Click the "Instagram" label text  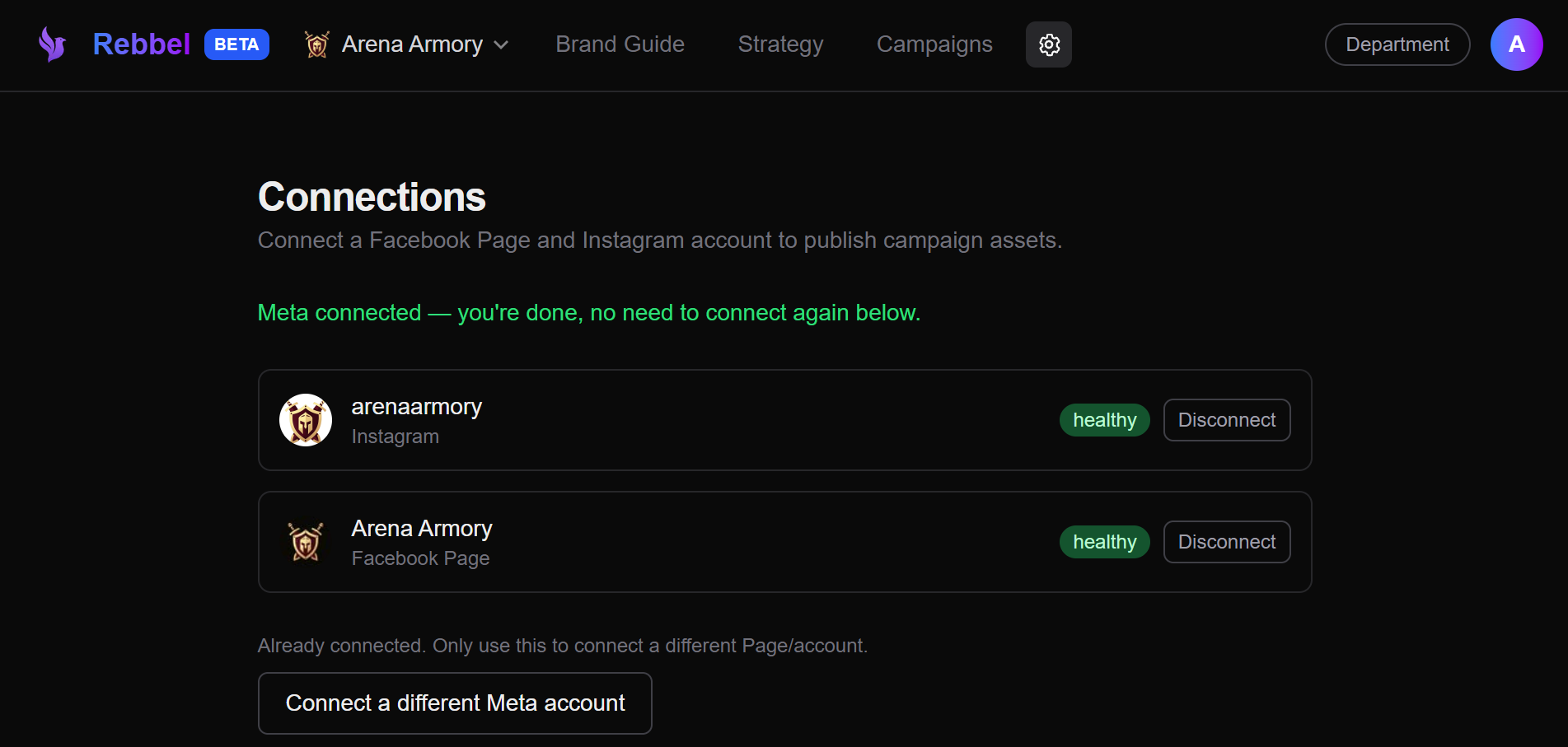[x=396, y=437]
